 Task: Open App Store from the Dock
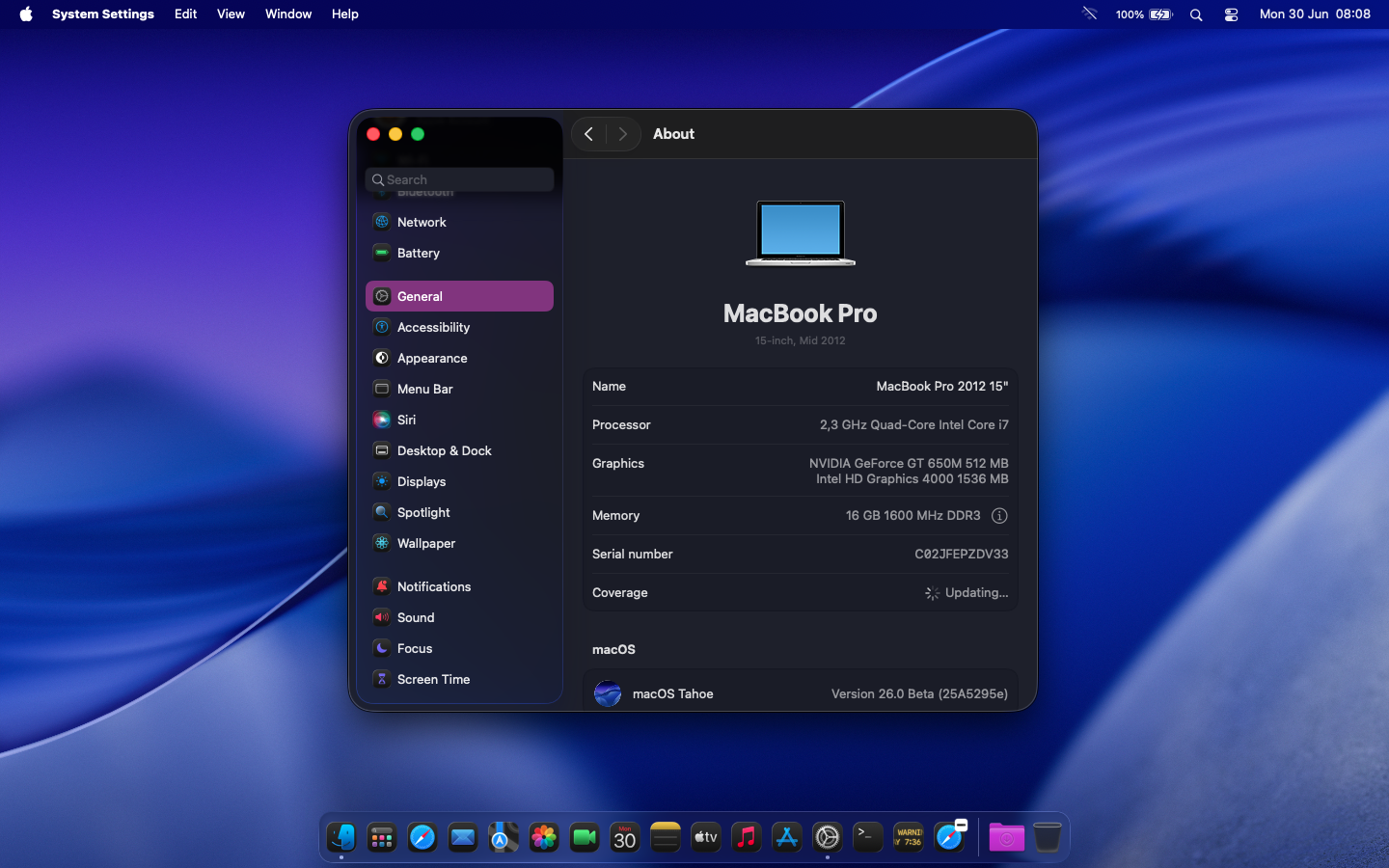coord(787,837)
